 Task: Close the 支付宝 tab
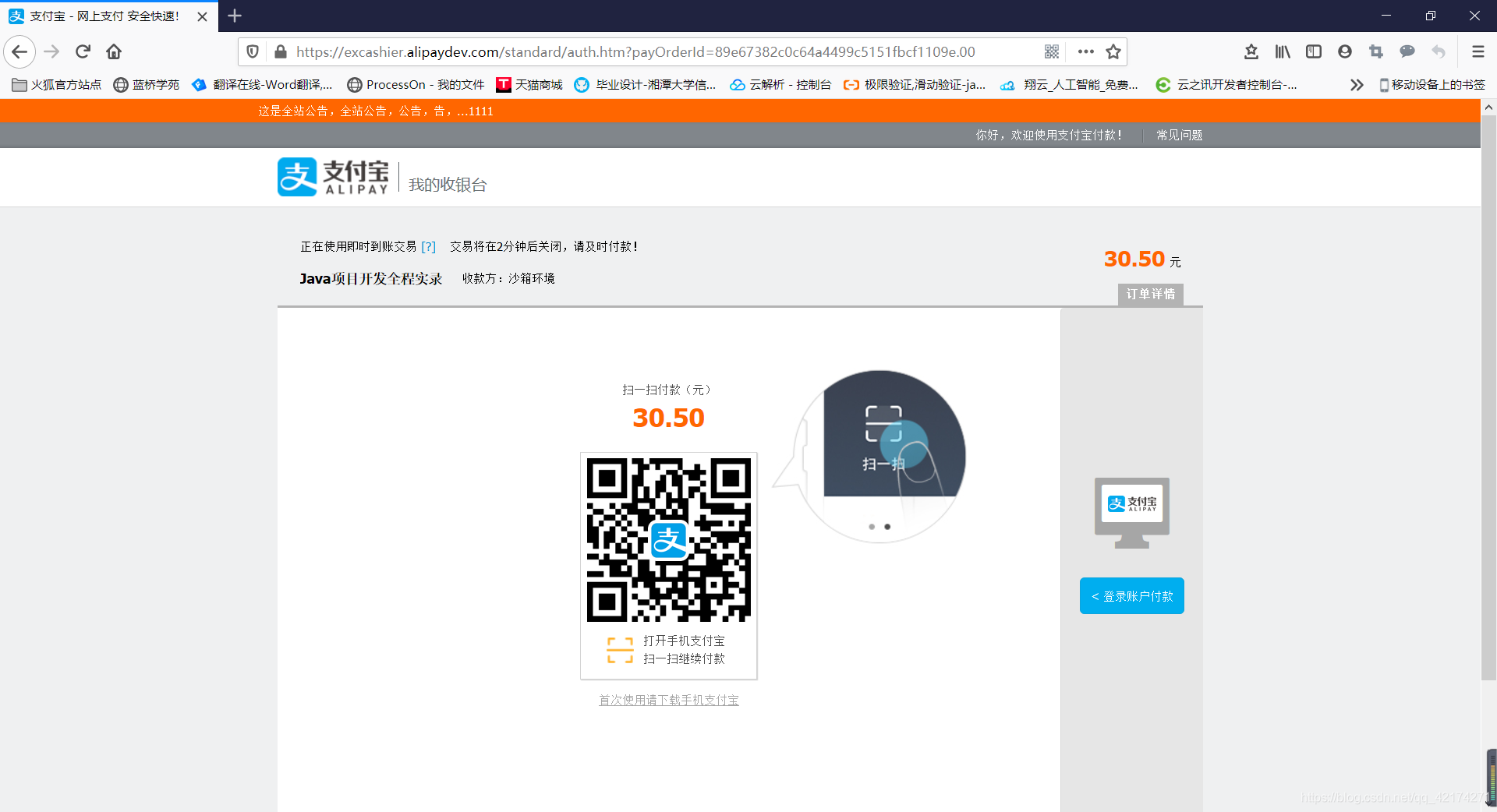(x=202, y=16)
